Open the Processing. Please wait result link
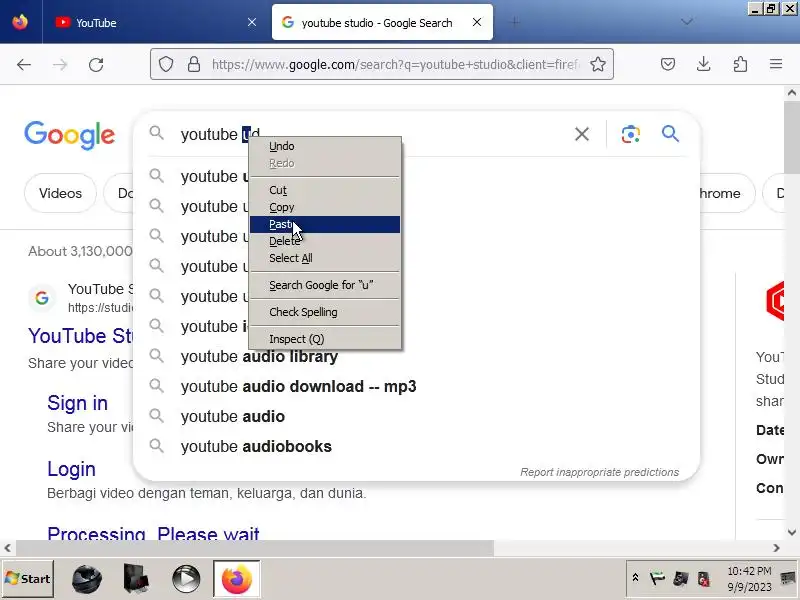This screenshot has width=800, height=600. [x=153, y=533]
